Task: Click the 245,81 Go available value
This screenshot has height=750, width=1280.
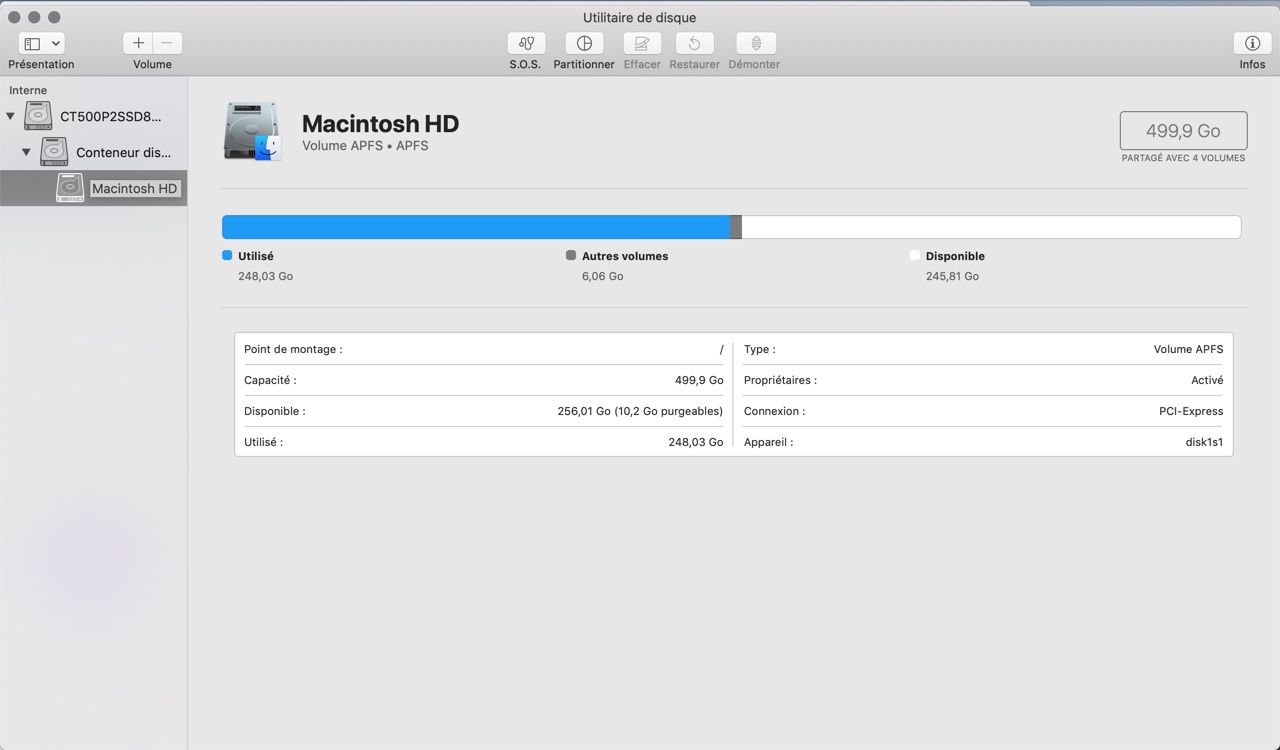Action: (952, 276)
